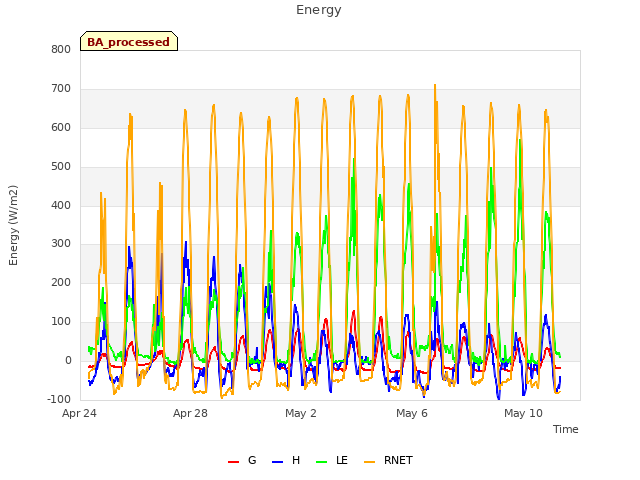The height and width of the screenshot is (480, 640).
Task: Click the tallest RNET peak above 700
Action: [x=435, y=85]
